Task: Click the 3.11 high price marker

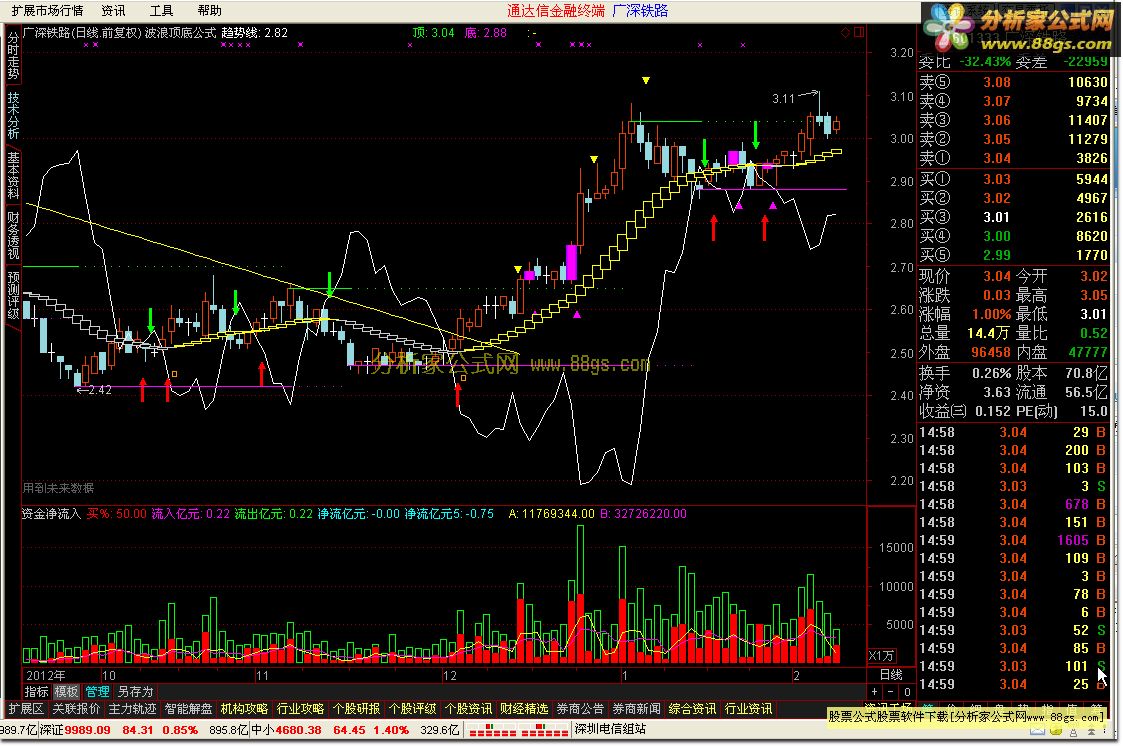Action: 784,99
